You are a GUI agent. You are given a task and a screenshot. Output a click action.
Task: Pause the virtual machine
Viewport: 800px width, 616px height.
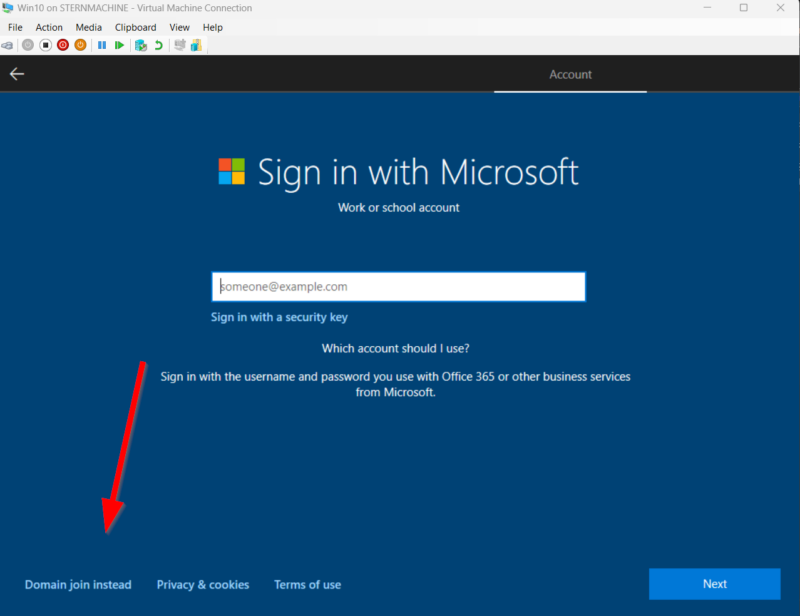[102, 45]
